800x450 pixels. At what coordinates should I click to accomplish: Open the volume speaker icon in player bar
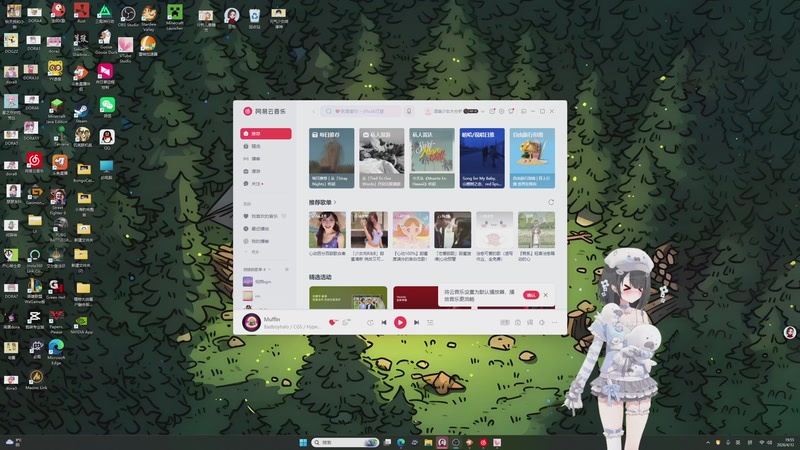(x=542, y=322)
